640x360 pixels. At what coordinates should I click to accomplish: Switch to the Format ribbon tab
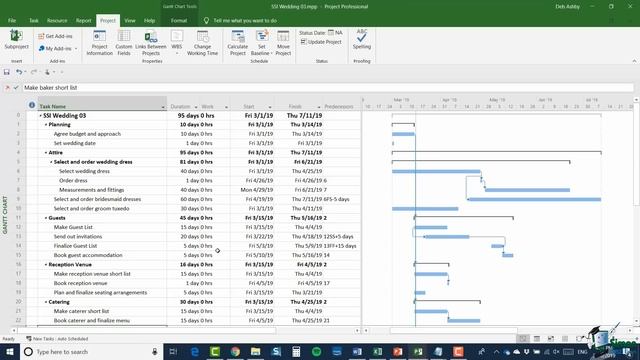(179, 20)
